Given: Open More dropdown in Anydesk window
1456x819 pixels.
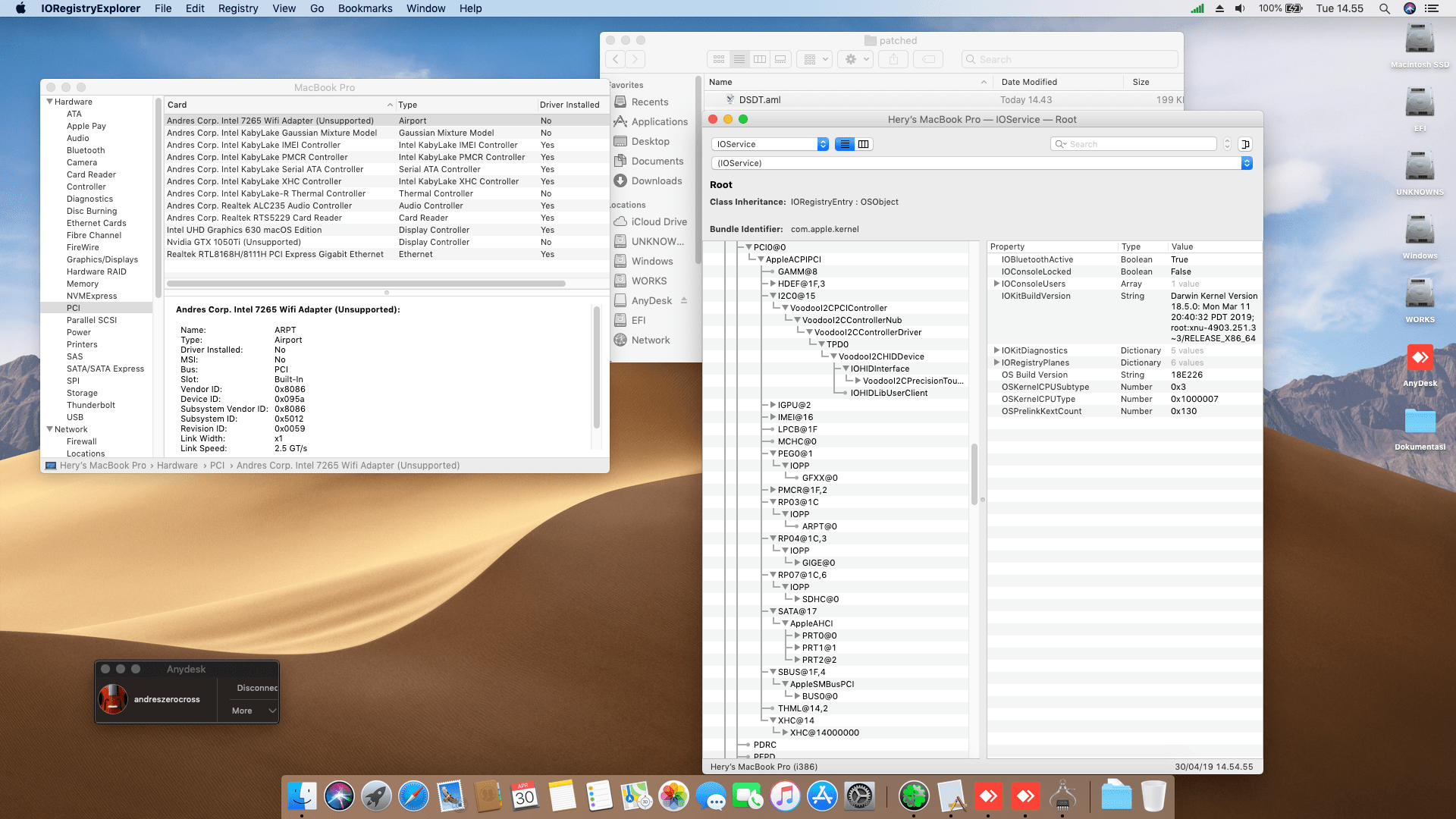Looking at the screenshot, I should click(x=254, y=711).
